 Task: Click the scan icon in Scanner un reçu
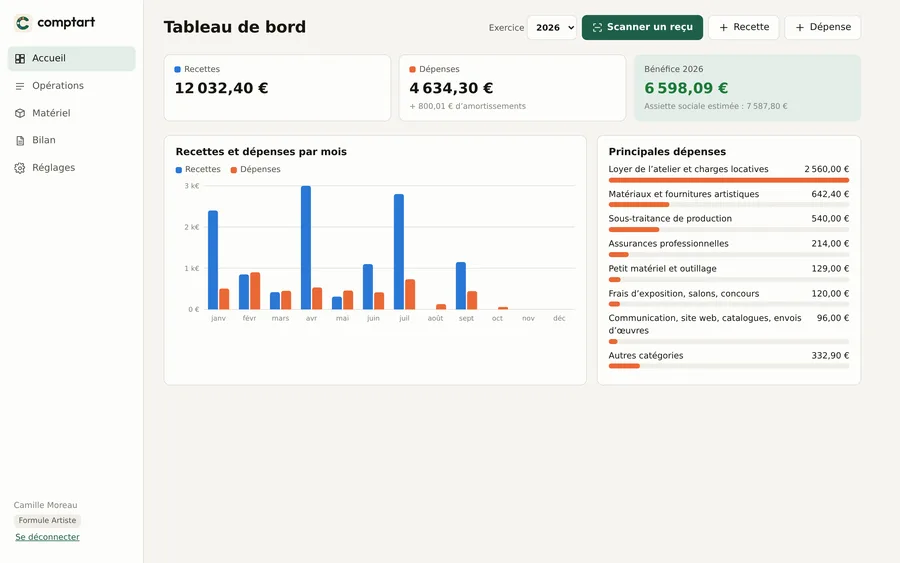coord(597,28)
